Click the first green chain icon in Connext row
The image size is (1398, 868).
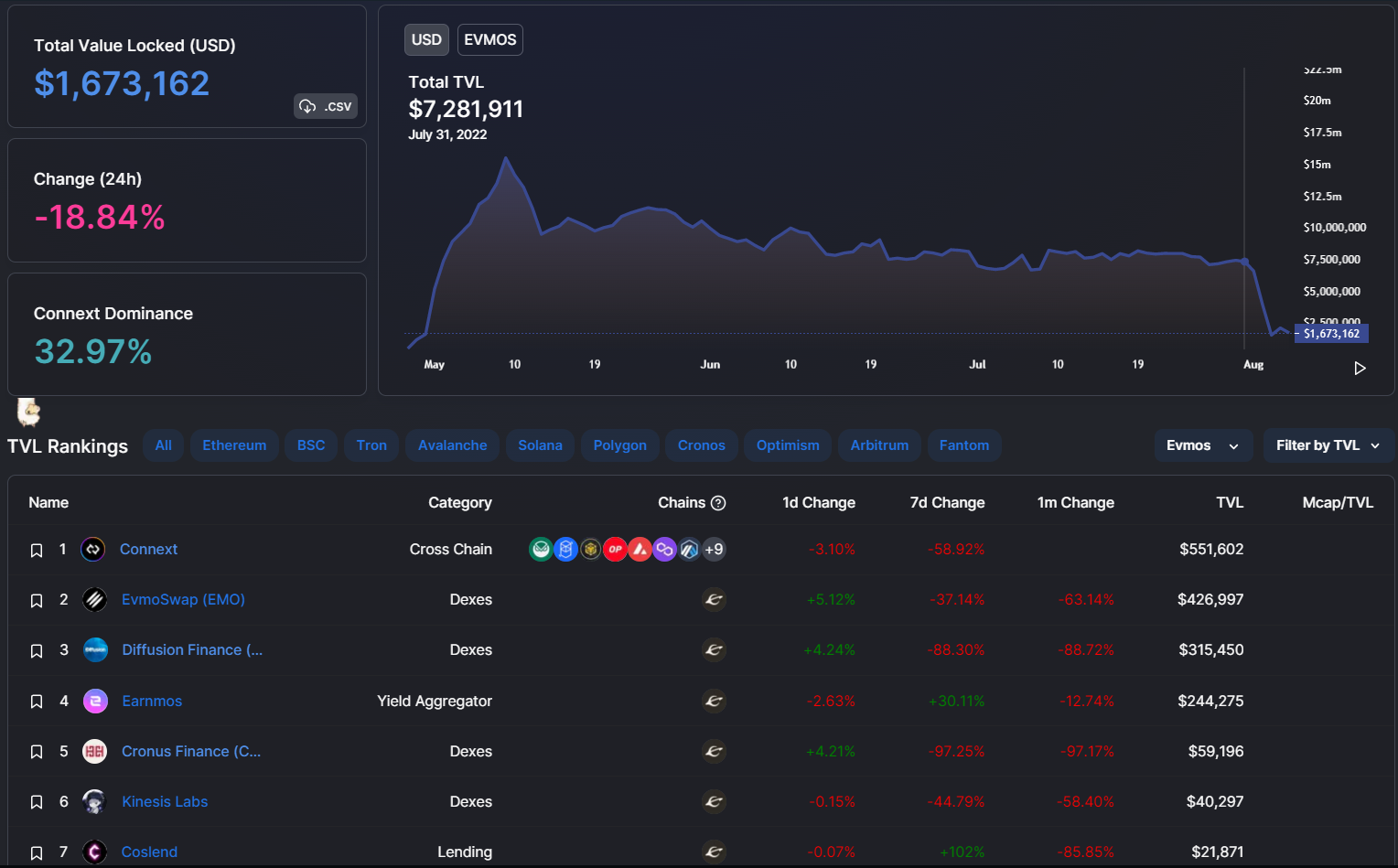(542, 549)
